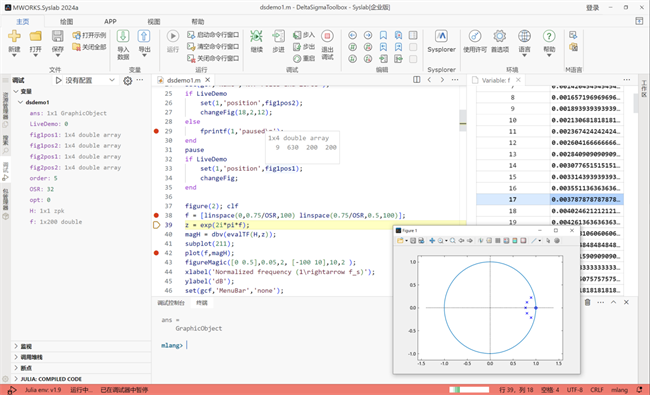The width and height of the screenshot is (650, 395).
Task: Select the 调试控制台 debug console tab
Action: pos(171,303)
